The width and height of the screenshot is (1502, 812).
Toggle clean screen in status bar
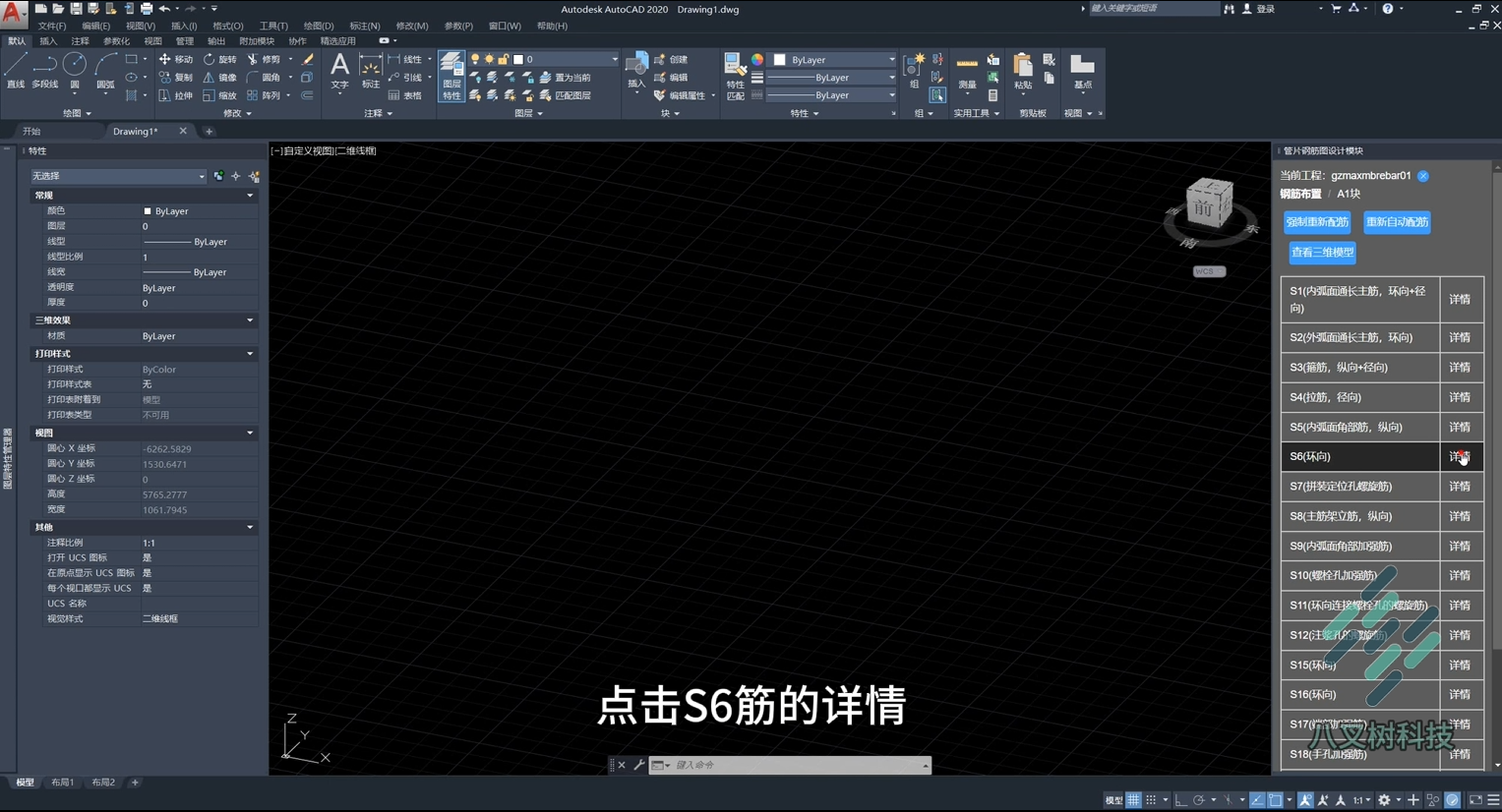(1475, 800)
